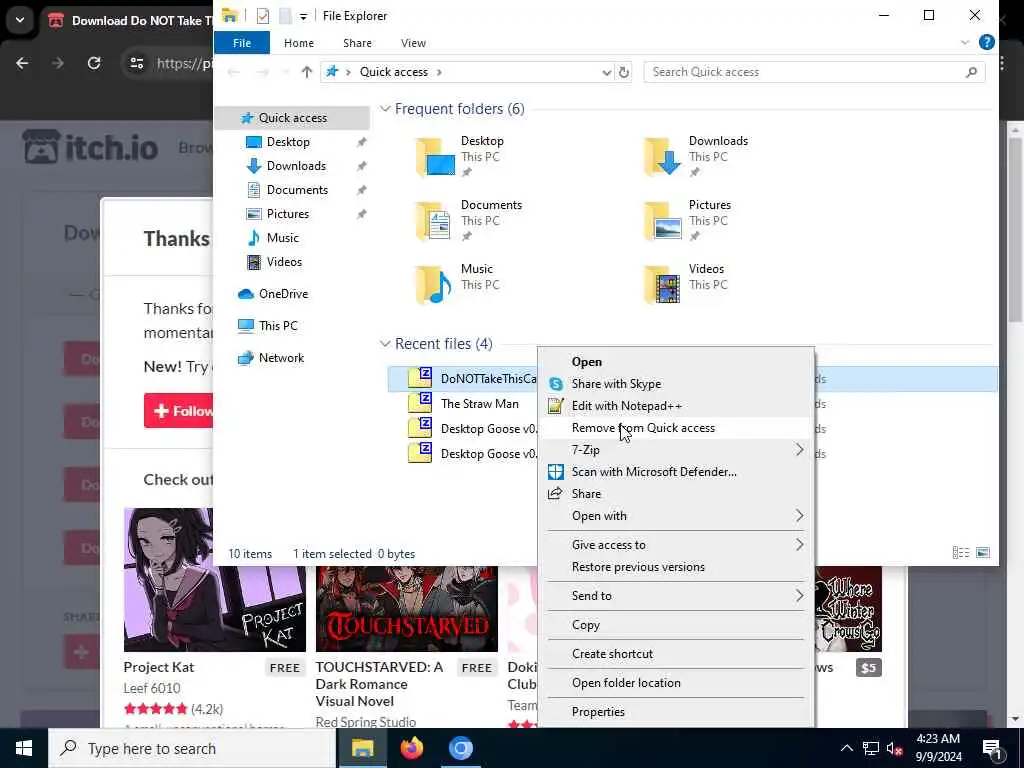Image resolution: width=1024 pixels, height=768 pixels.
Task: Choose Restore previous versions
Action: coord(675,567)
